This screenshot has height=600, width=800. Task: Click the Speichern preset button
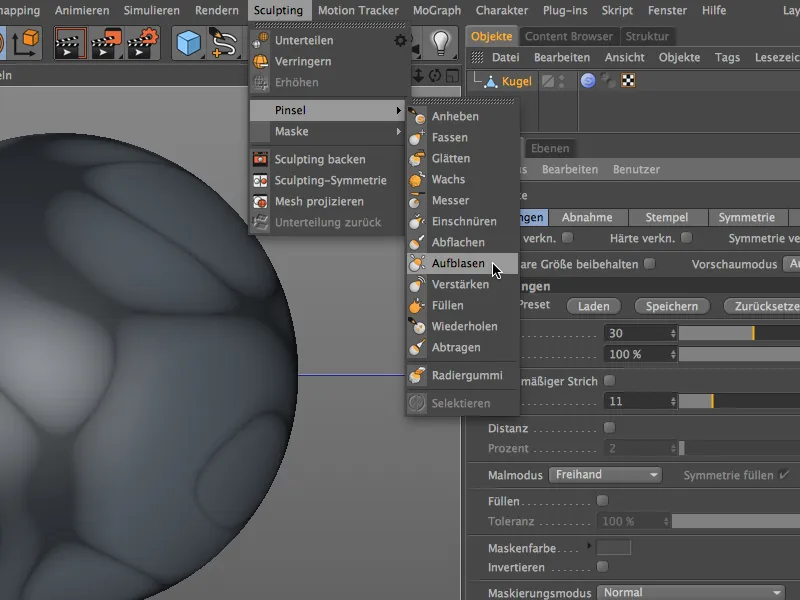[x=671, y=306]
